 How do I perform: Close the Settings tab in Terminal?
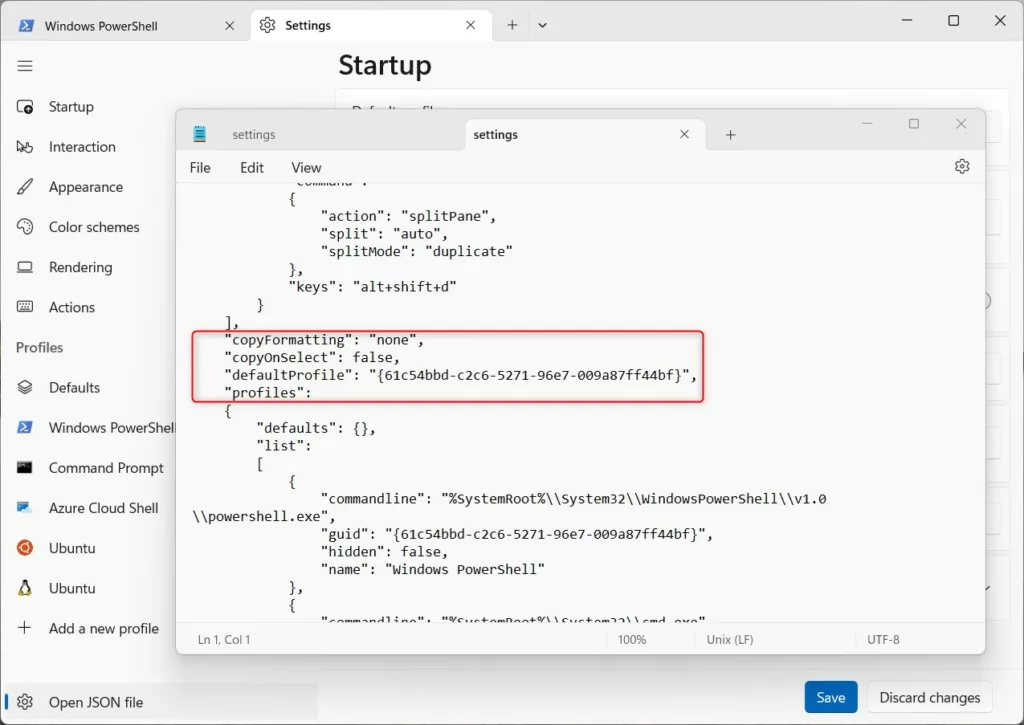[x=471, y=25]
